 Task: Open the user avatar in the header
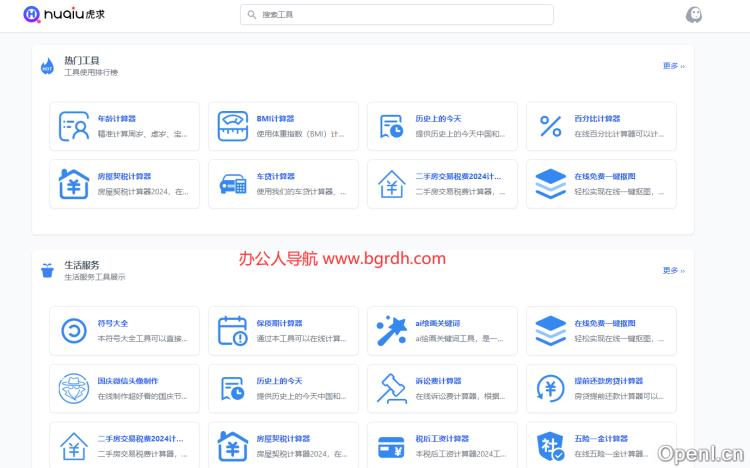point(693,15)
